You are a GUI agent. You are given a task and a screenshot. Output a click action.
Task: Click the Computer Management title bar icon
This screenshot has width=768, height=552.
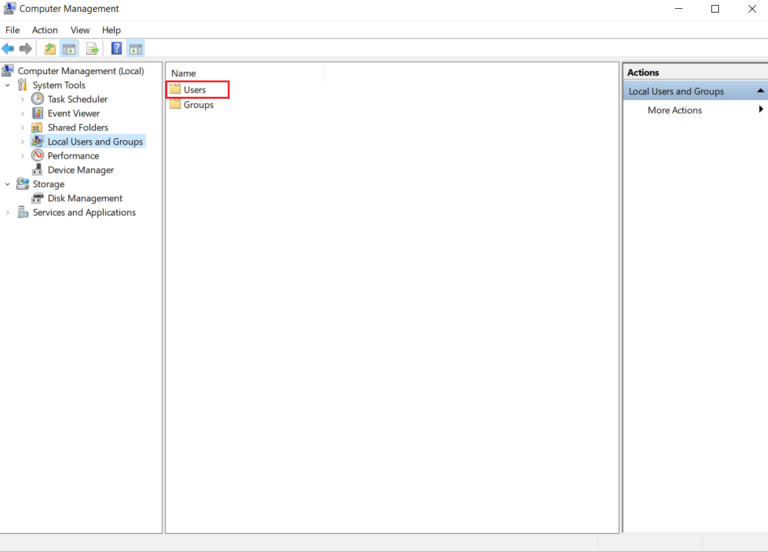pyautogui.click(x=9, y=8)
